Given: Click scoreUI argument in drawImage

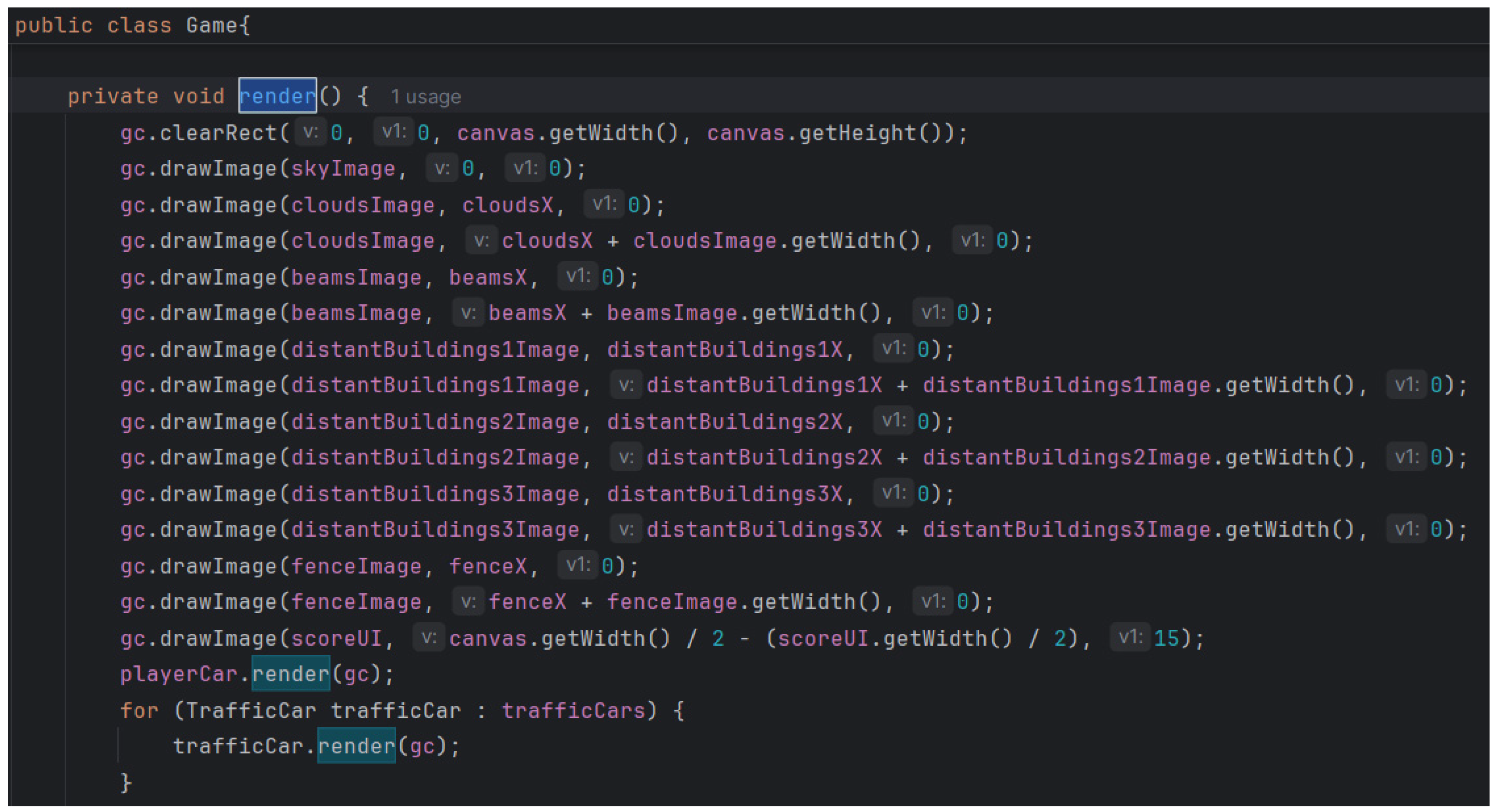Looking at the screenshot, I should [x=336, y=638].
